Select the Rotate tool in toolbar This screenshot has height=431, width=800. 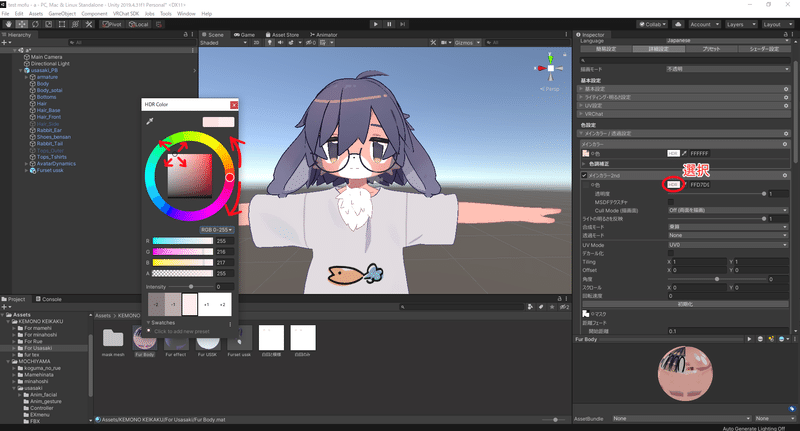point(35,24)
